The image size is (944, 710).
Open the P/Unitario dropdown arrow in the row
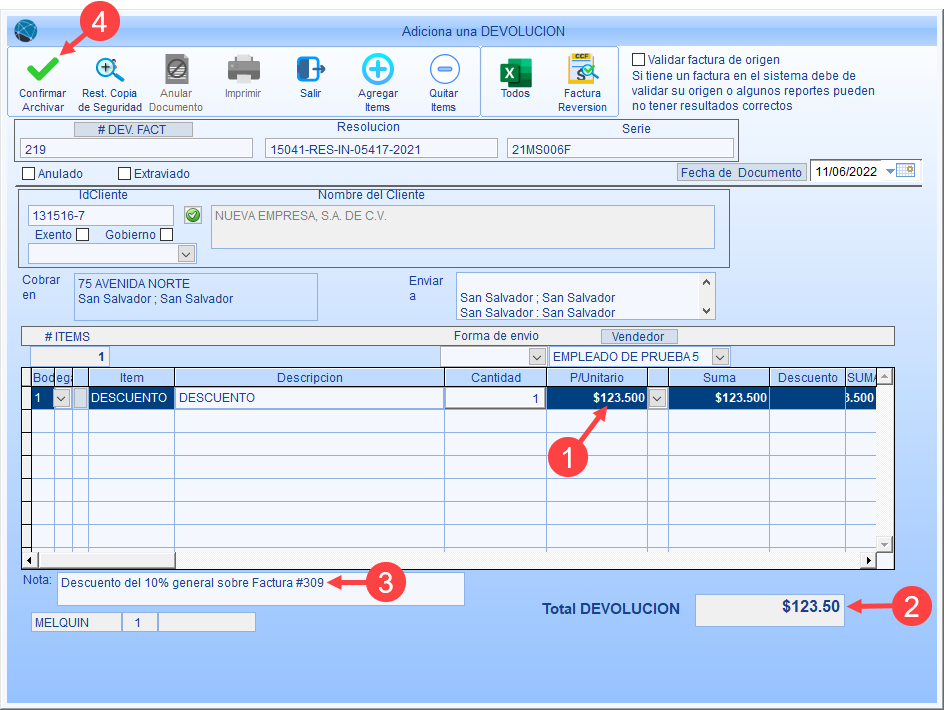pos(657,398)
